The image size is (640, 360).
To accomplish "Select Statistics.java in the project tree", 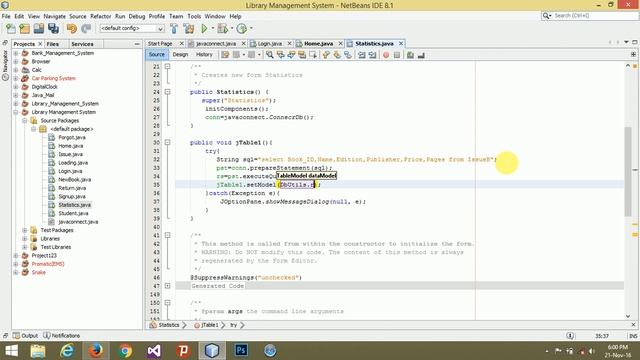I will tap(74, 205).
